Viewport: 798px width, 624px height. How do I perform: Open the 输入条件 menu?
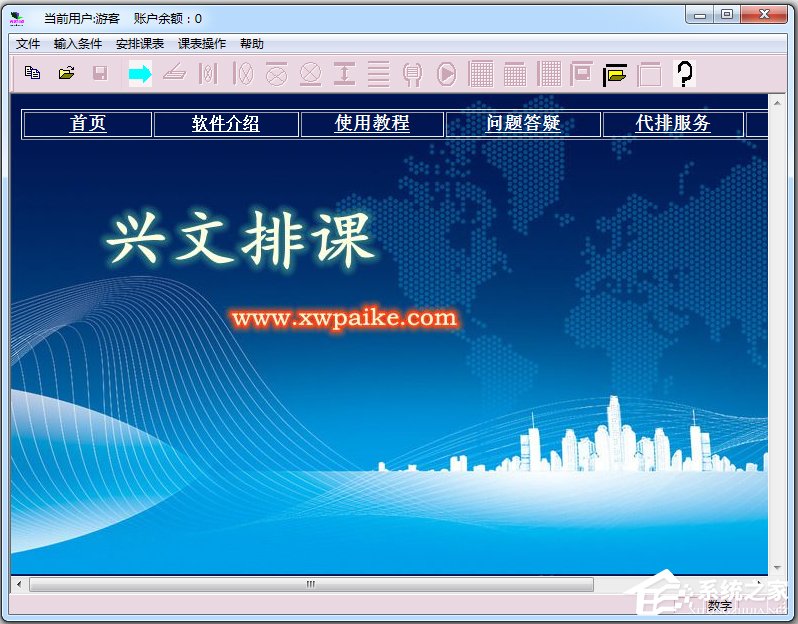(78, 44)
